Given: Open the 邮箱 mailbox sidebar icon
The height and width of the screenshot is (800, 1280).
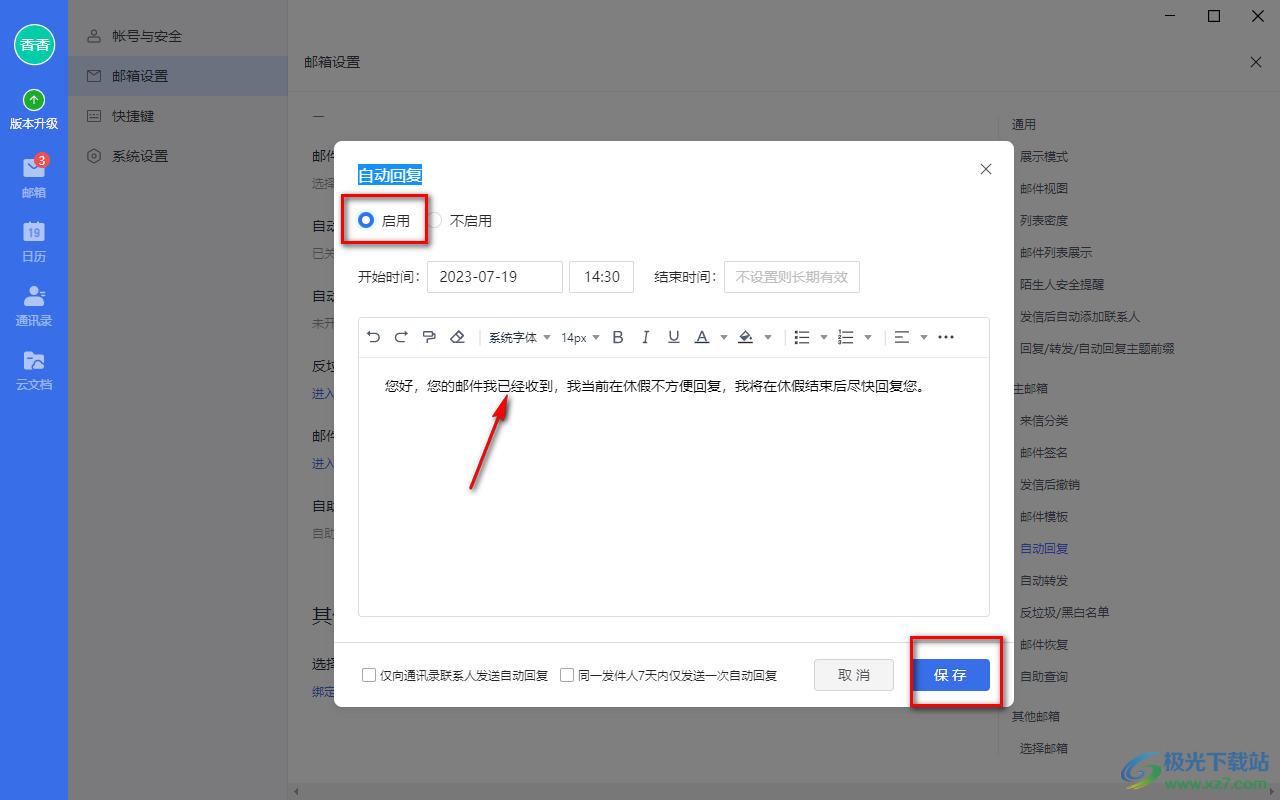Looking at the screenshot, I should (x=34, y=176).
